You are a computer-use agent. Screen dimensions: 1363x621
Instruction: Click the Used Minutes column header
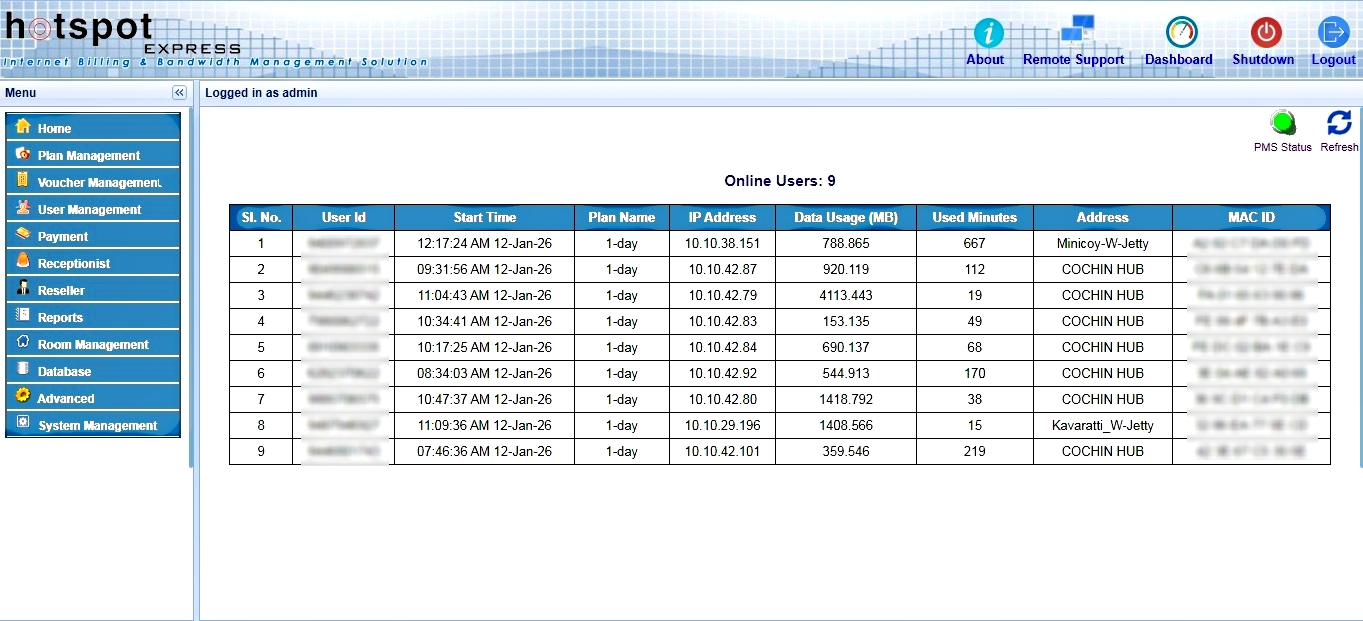pyautogui.click(x=974, y=217)
